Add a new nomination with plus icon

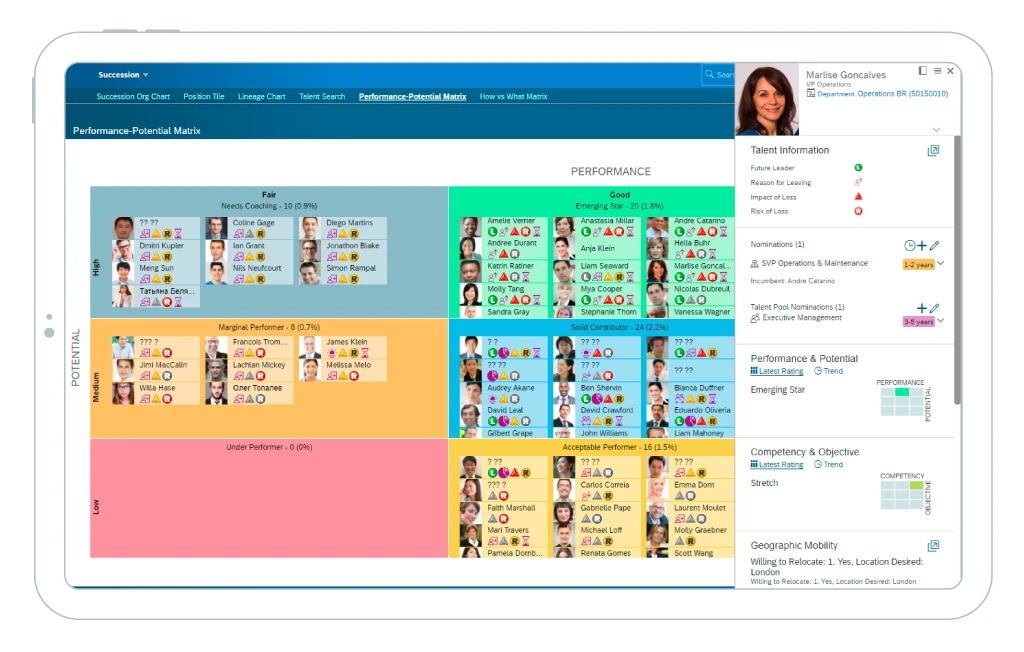point(921,246)
